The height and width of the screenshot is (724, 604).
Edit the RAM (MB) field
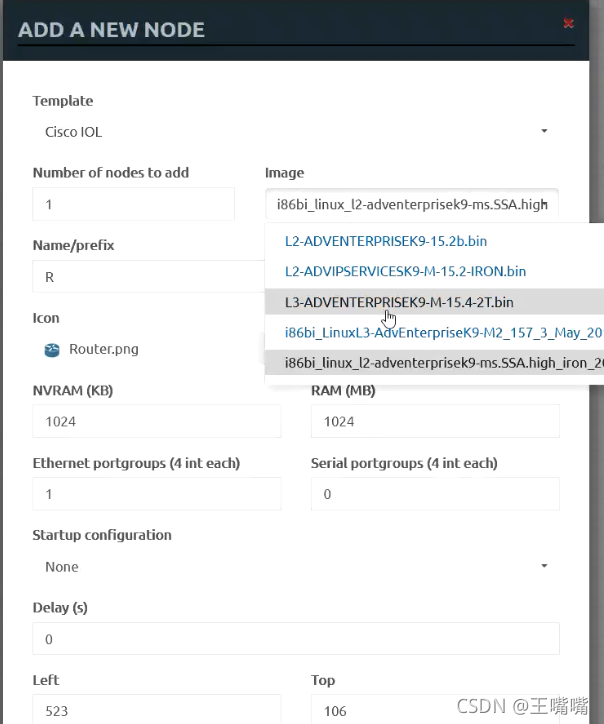pyautogui.click(x=435, y=421)
